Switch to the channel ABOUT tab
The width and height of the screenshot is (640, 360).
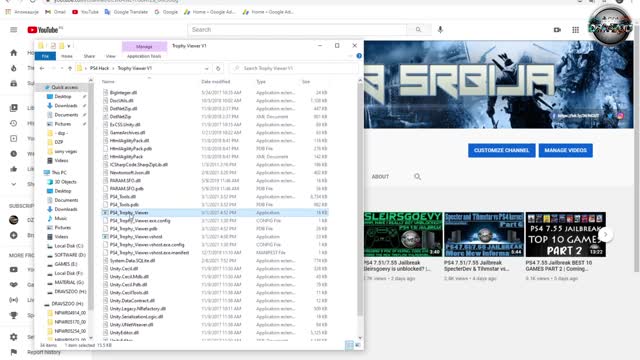tap(380, 177)
